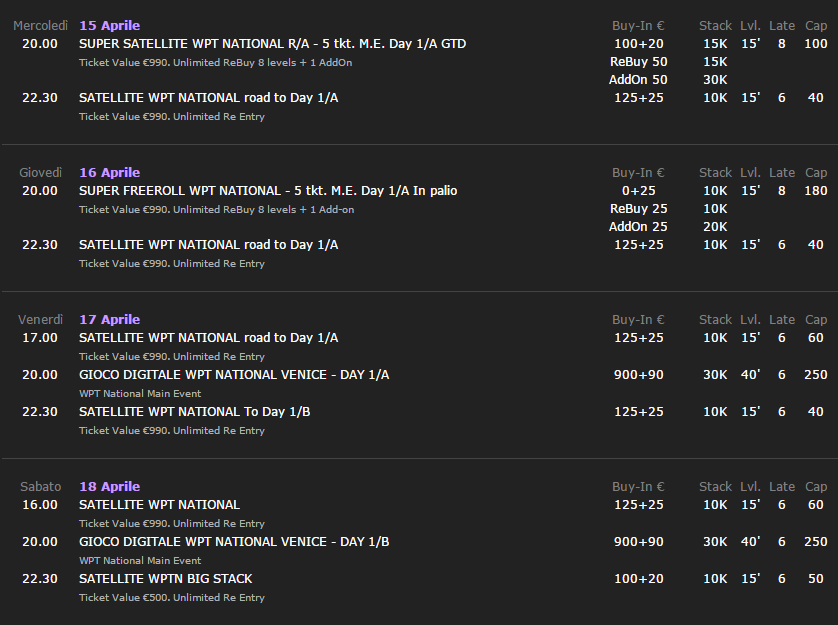Open GIOCO DIGITALE WPT NATIONAL VENICE - DAY 1/A
The width and height of the screenshot is (838, 625).
coord(234,375)
